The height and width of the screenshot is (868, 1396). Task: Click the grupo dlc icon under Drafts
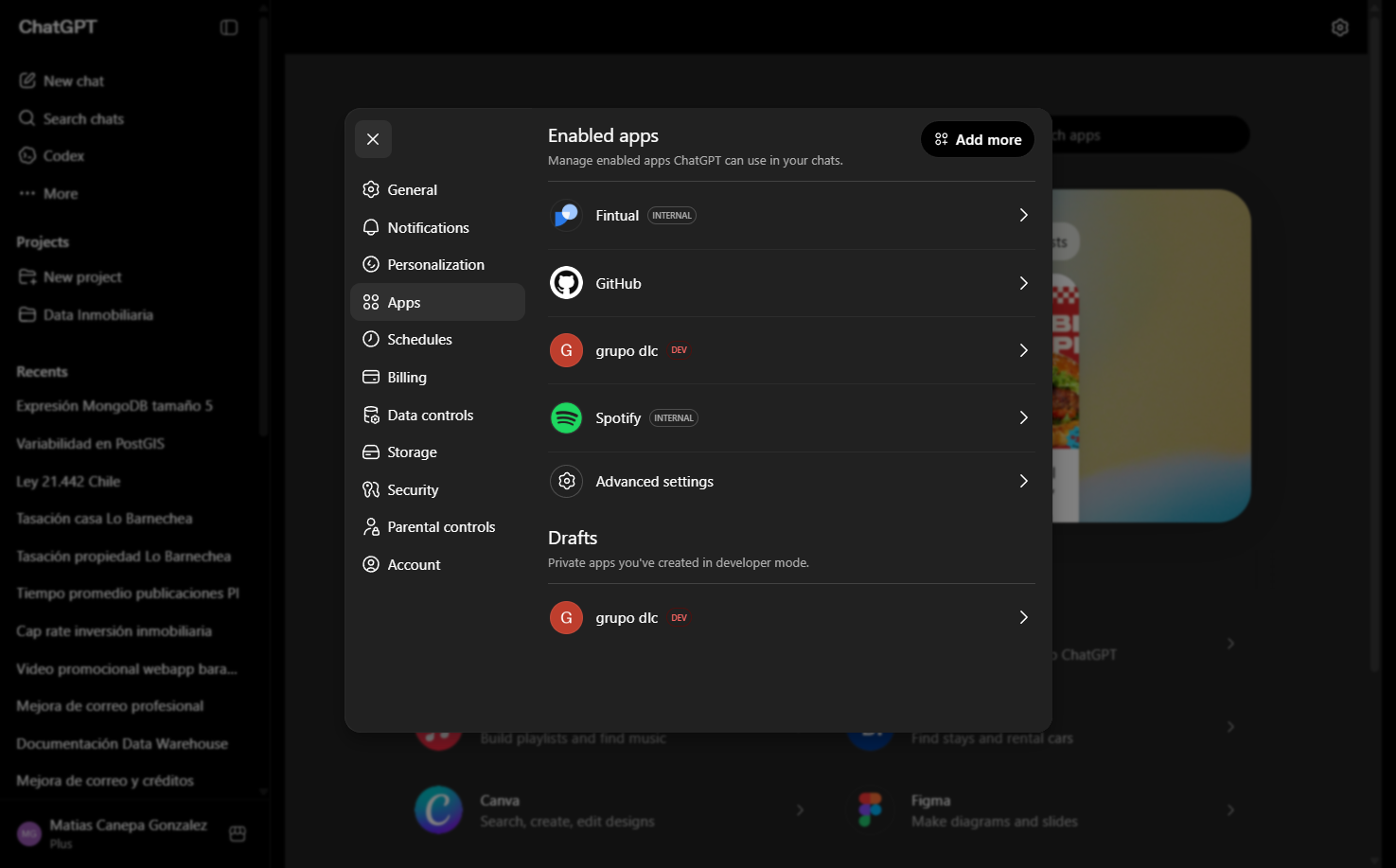pyautogui.click(x=566, y=617)
